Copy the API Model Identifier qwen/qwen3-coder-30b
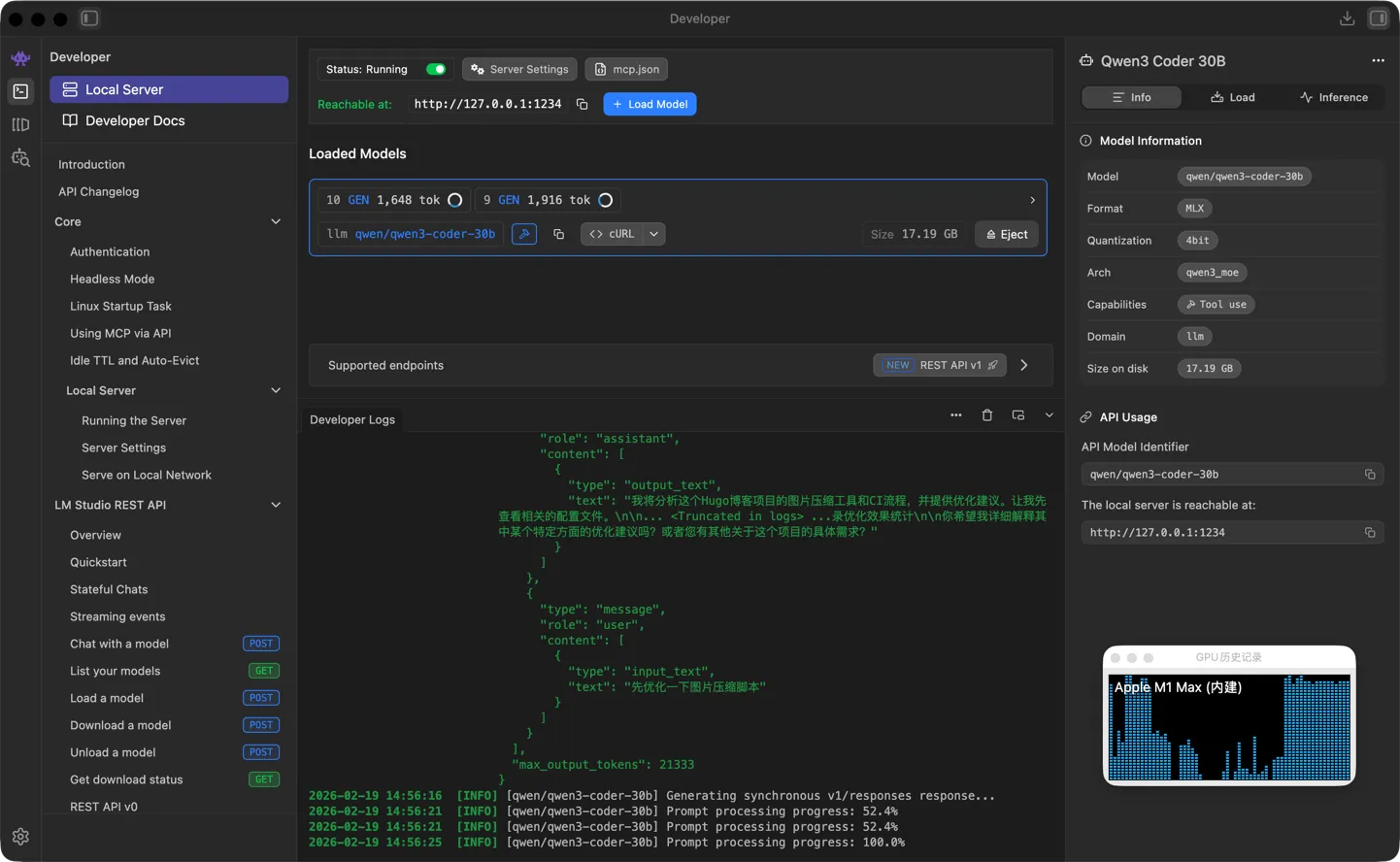This screenshot has height=862, width=1400. 1369,475
